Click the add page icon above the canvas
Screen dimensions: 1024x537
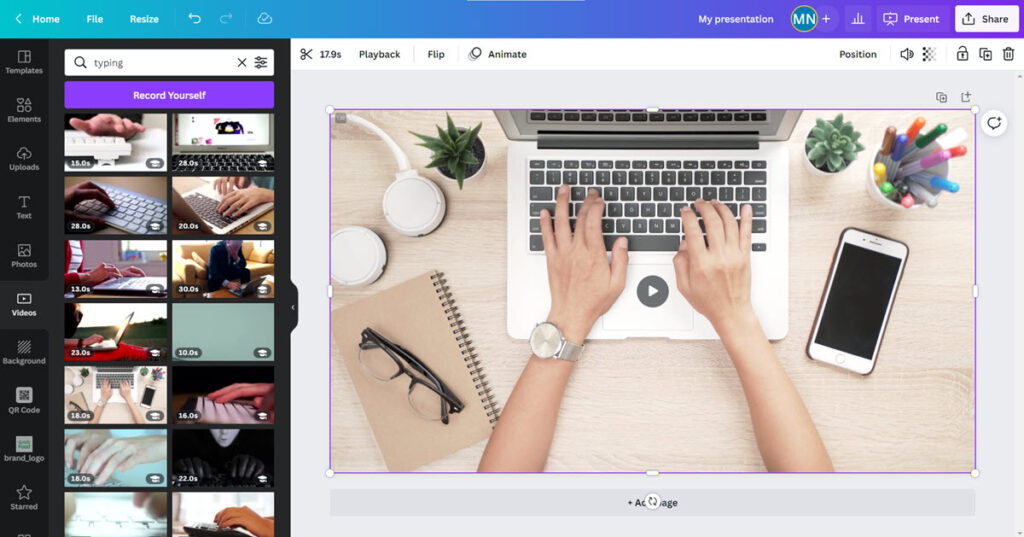click(966, 97)
